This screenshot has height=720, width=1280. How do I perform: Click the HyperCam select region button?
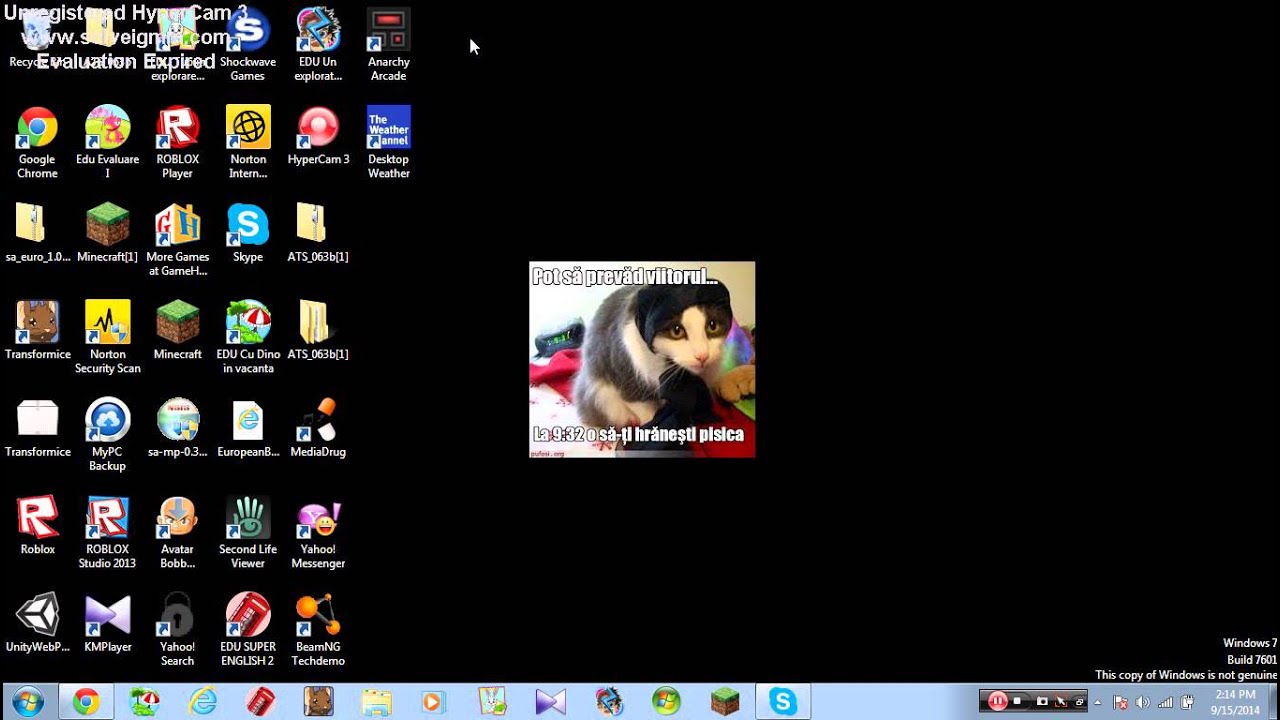click(x=1062, y=701)
